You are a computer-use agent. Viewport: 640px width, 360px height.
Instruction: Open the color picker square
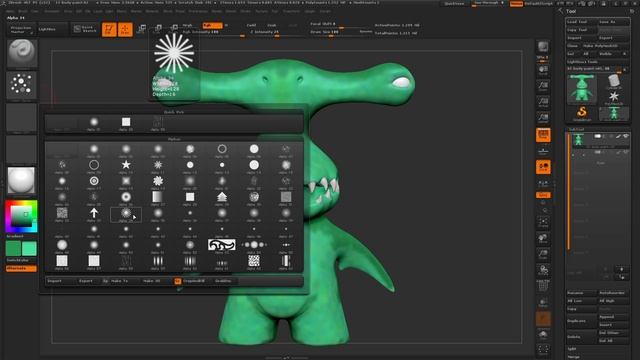pyautogui.click(x=21, y=216)
